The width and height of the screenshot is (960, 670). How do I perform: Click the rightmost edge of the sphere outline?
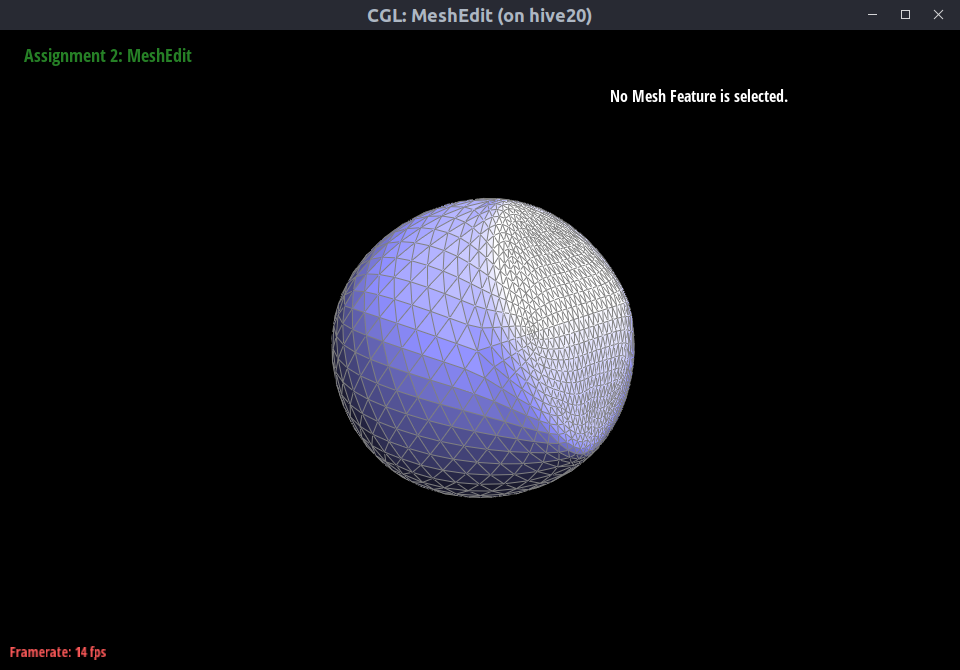(x=633, y=340)
